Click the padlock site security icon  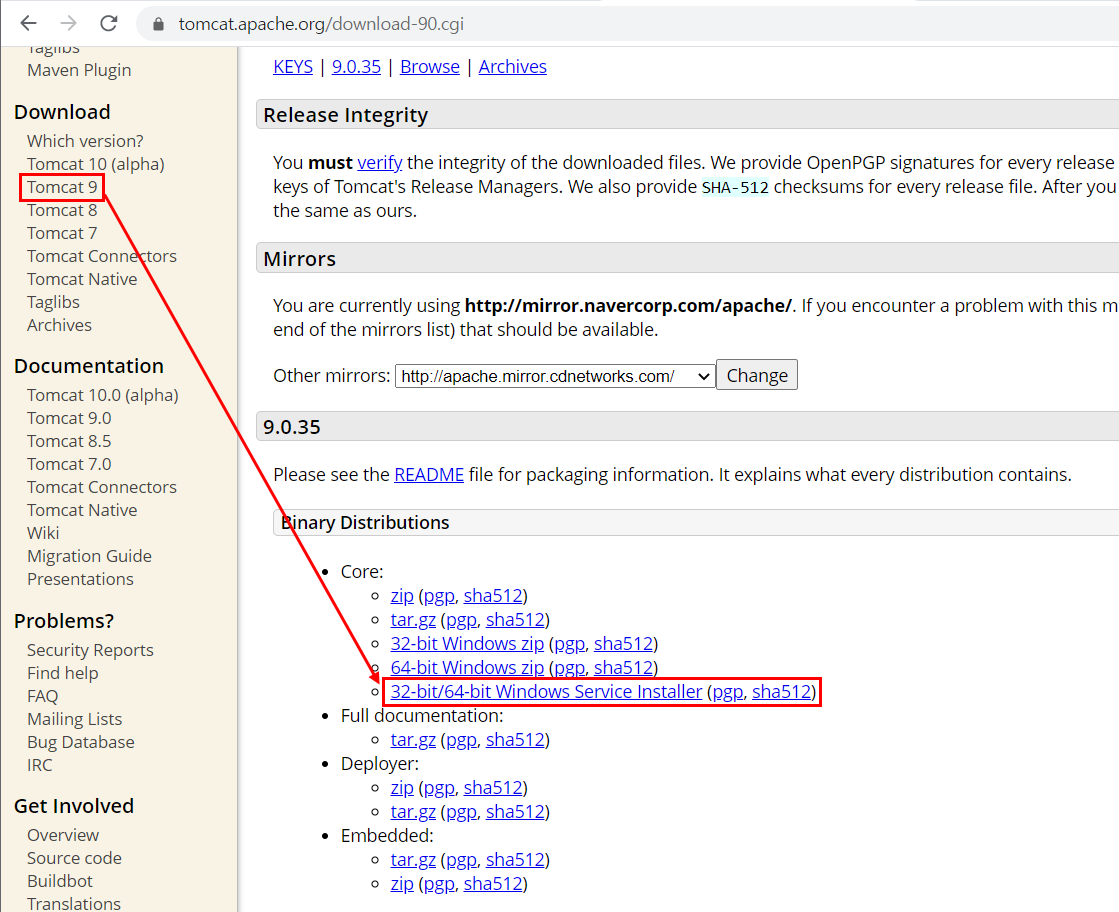point(158,24)
